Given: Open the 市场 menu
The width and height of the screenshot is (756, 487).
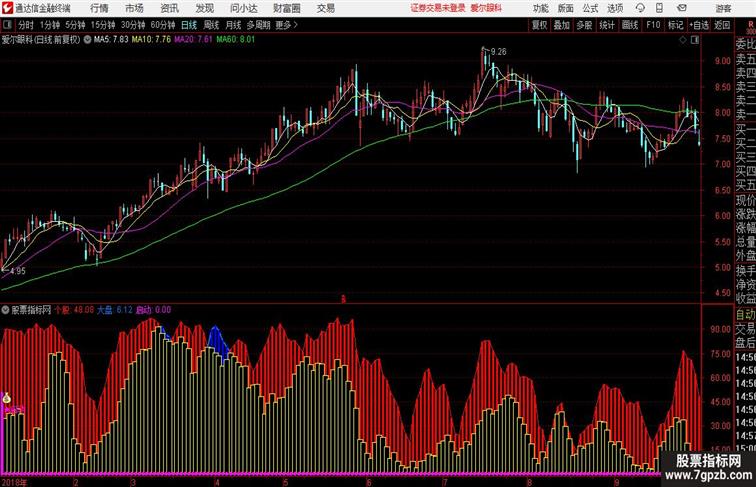Looking at the screenshot, I should coord(135,8).
